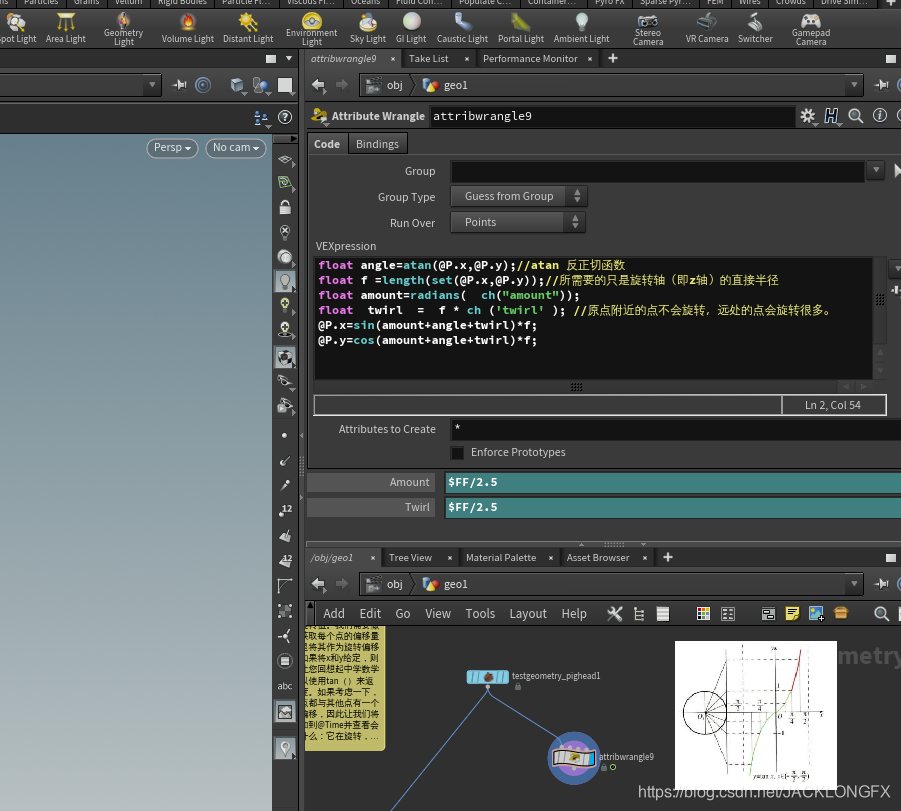The height and width of the screenshot is (811, 901).
Task: Add a VR Camera shelf tool
Action: point(707,28)
